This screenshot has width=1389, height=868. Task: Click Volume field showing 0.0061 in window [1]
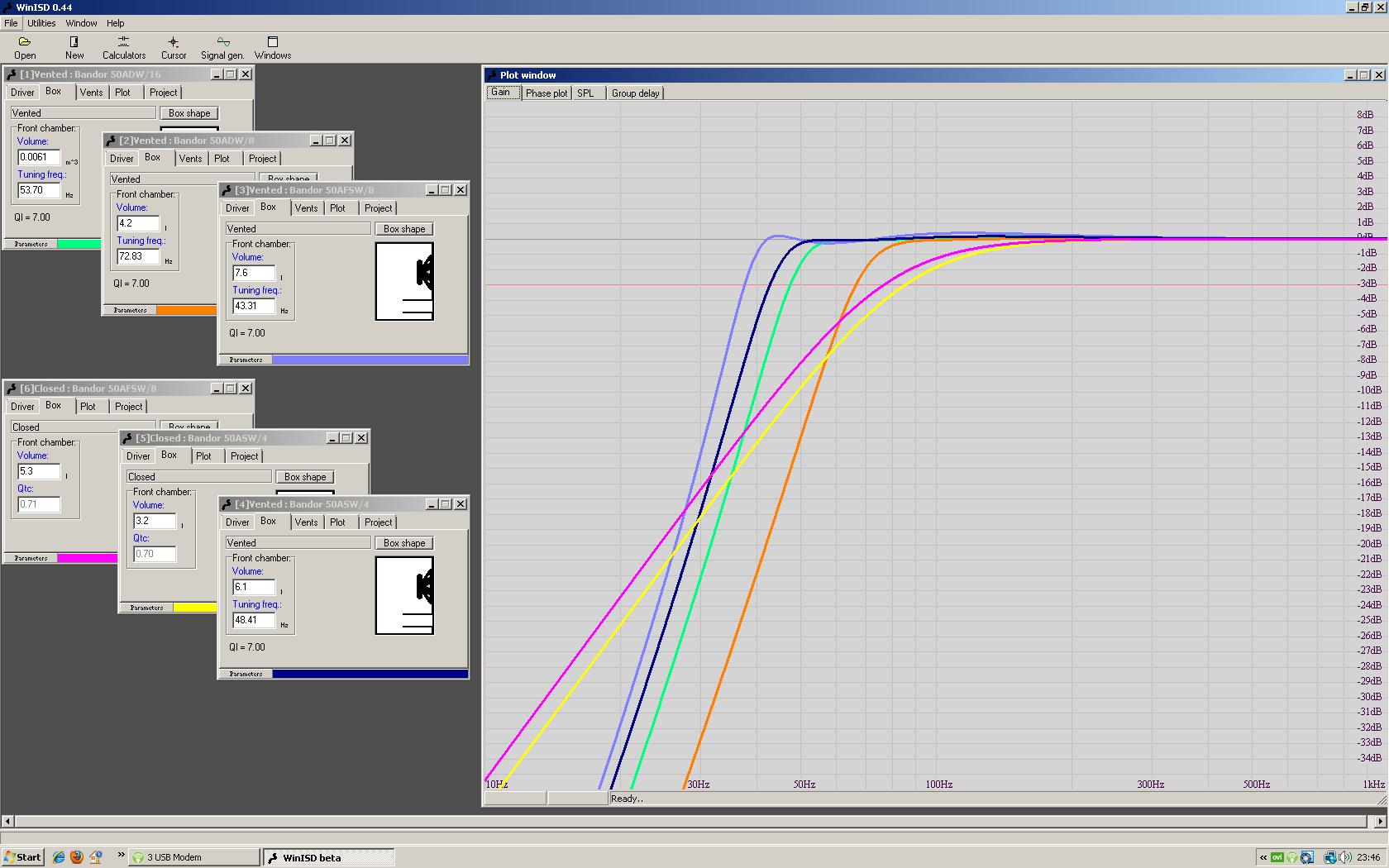39,157
